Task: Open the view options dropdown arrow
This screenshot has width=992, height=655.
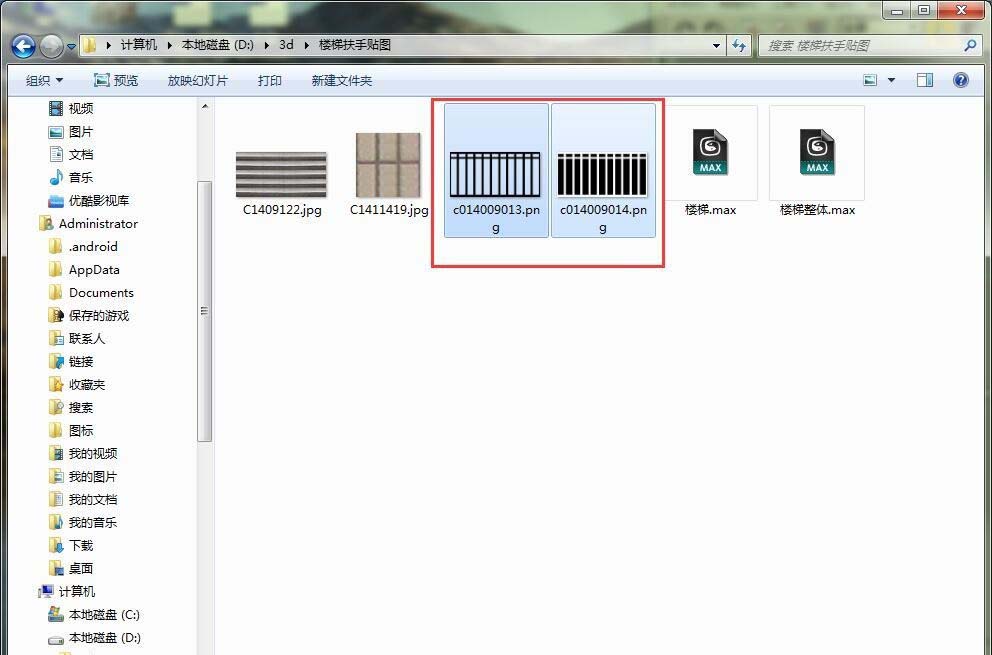Action: [891, 80]
